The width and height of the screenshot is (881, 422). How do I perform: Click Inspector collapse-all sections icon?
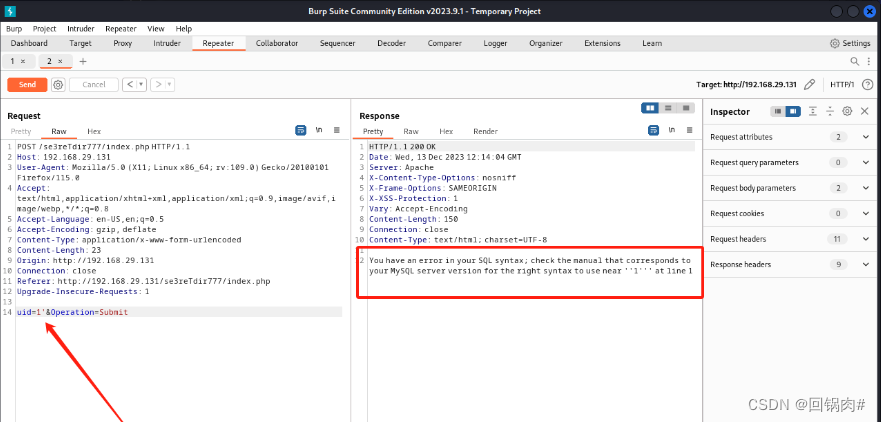click(830, 111)
